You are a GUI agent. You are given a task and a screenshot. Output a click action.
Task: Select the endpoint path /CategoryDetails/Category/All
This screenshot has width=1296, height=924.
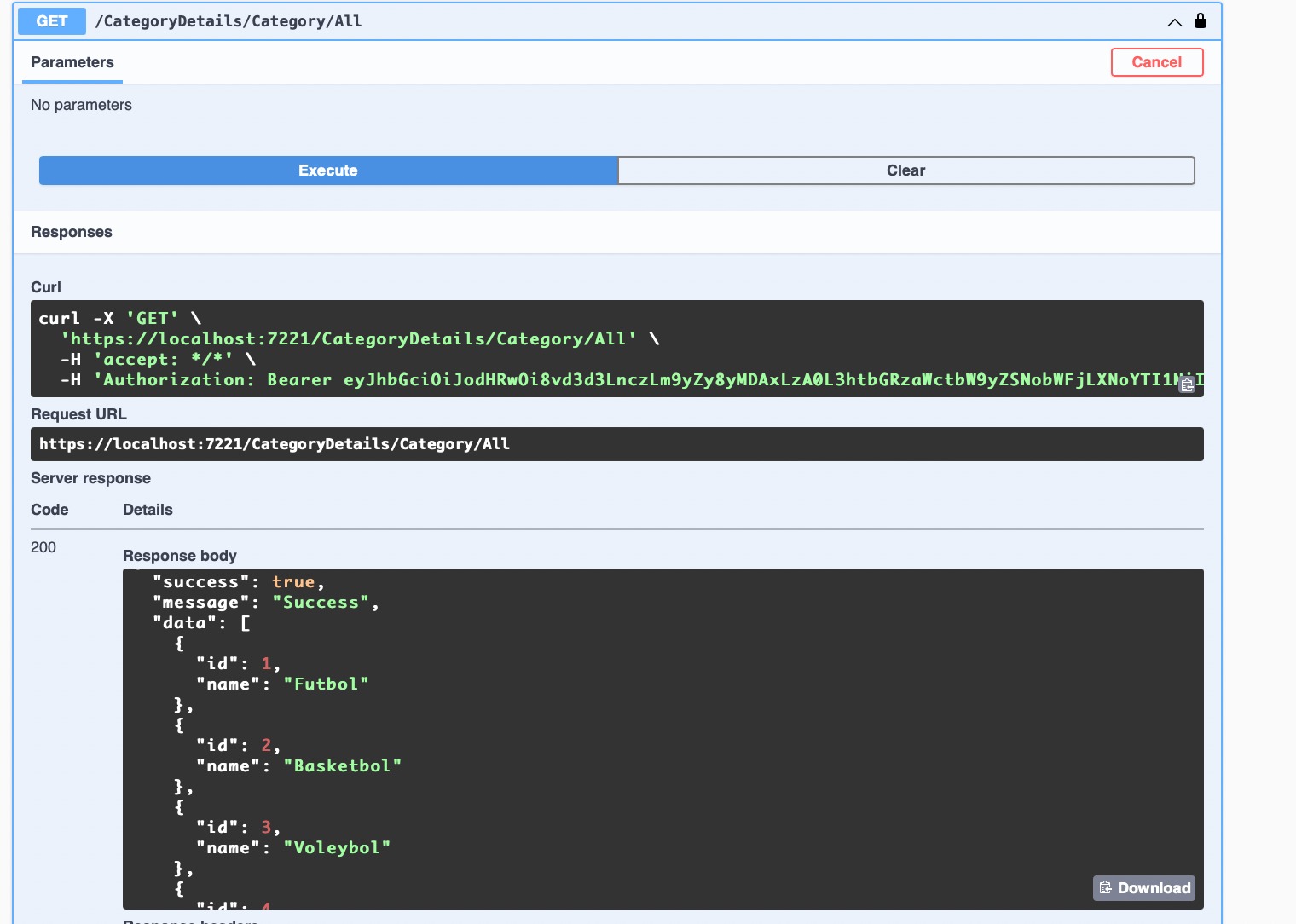point(229,20)
